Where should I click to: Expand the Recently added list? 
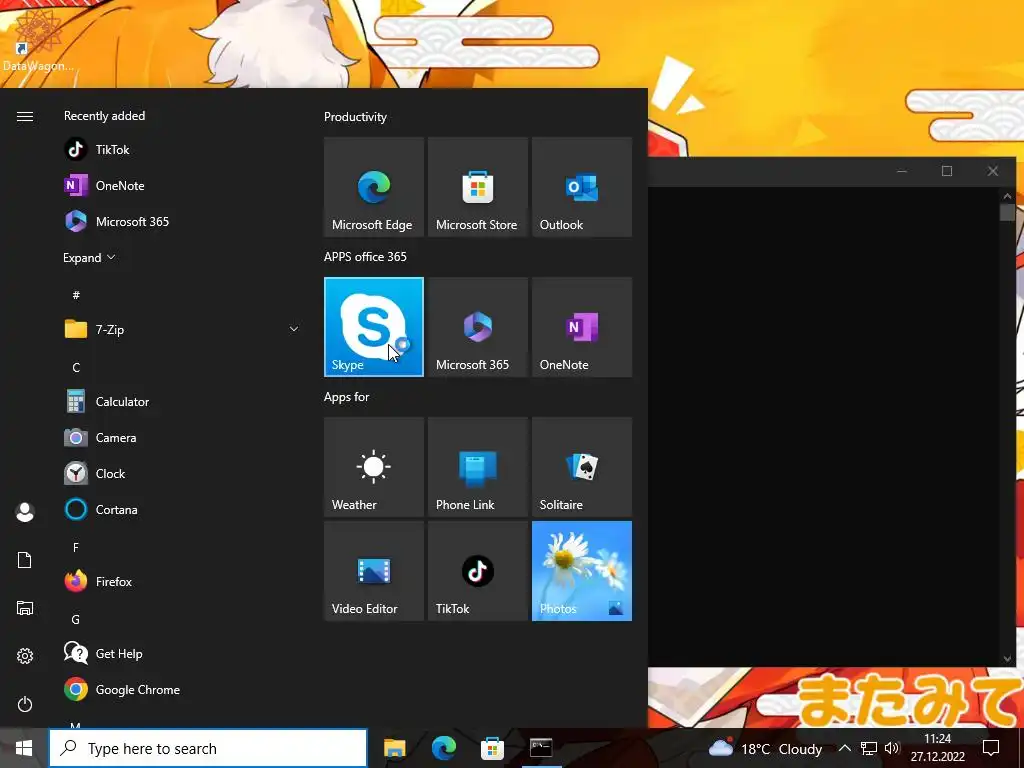click(89, 257)
